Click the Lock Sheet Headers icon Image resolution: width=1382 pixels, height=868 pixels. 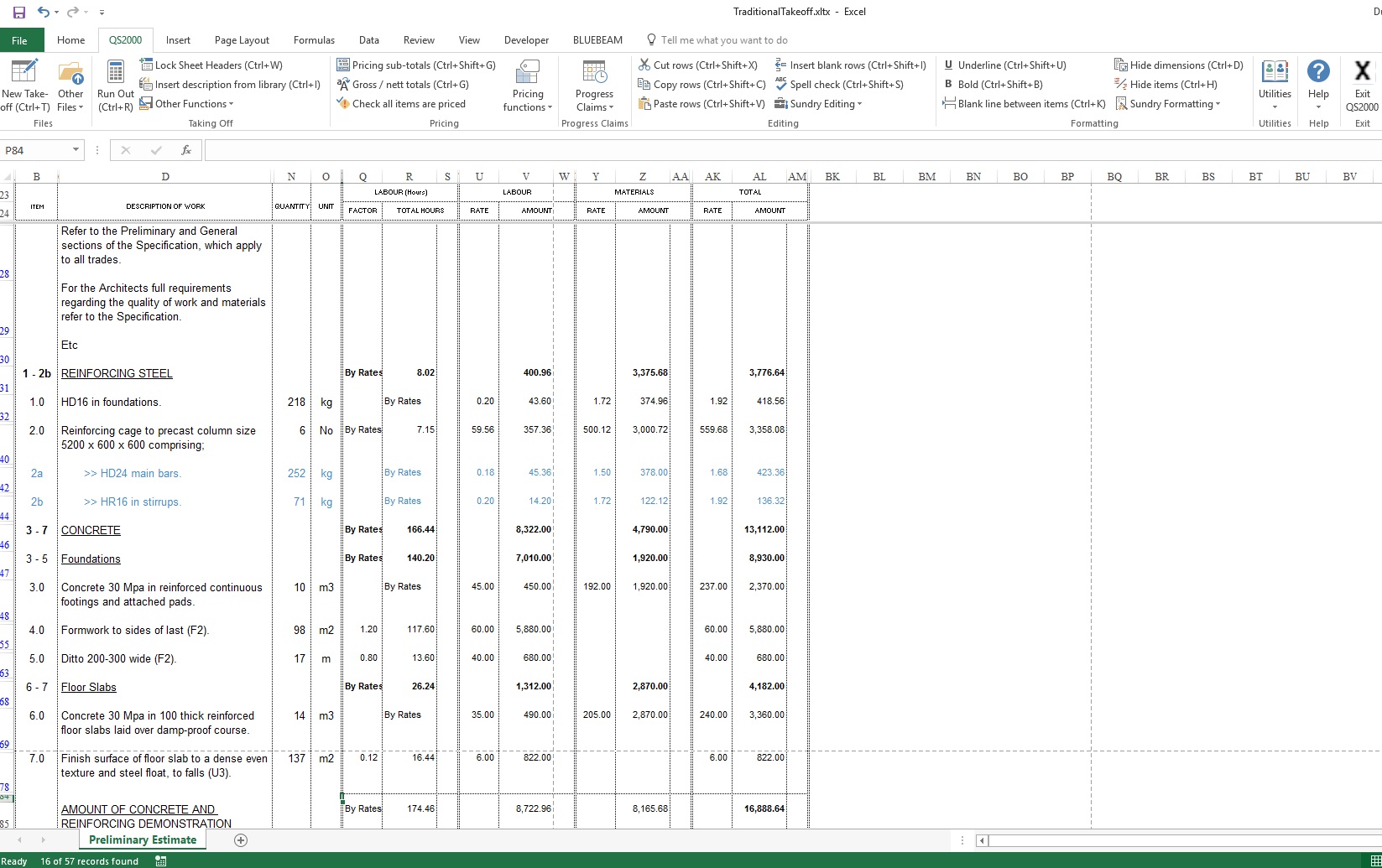tap(146, 65)
